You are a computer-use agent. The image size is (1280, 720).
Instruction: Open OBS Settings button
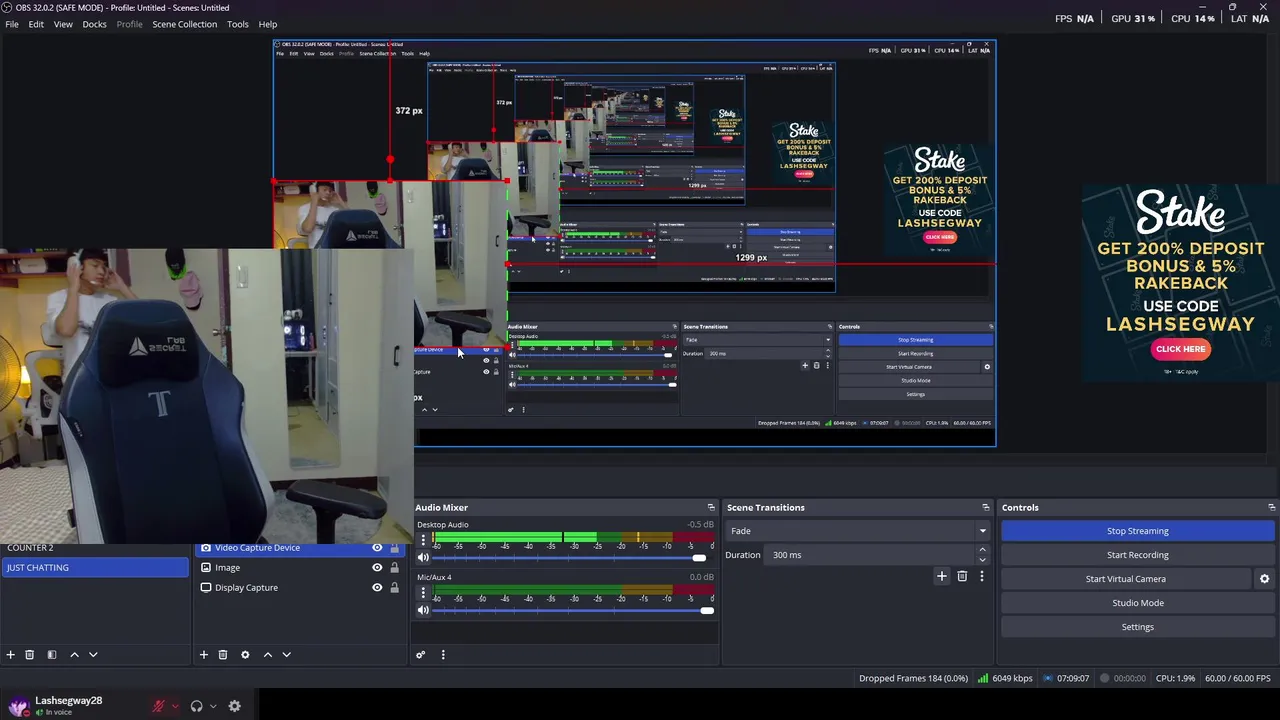[x=1138, y=627]
